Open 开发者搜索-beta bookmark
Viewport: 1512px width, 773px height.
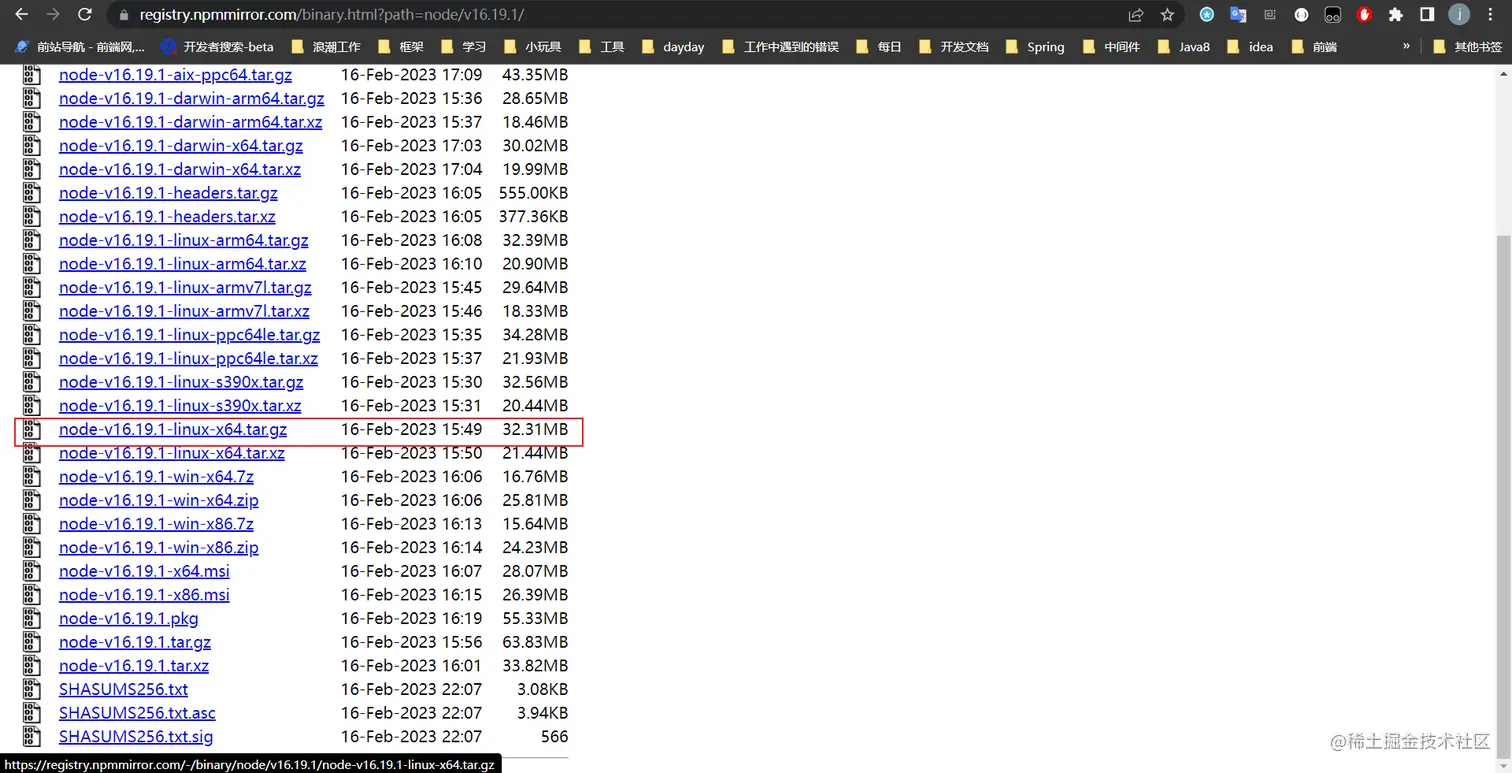pyautogui.click(x=218, y=47)
